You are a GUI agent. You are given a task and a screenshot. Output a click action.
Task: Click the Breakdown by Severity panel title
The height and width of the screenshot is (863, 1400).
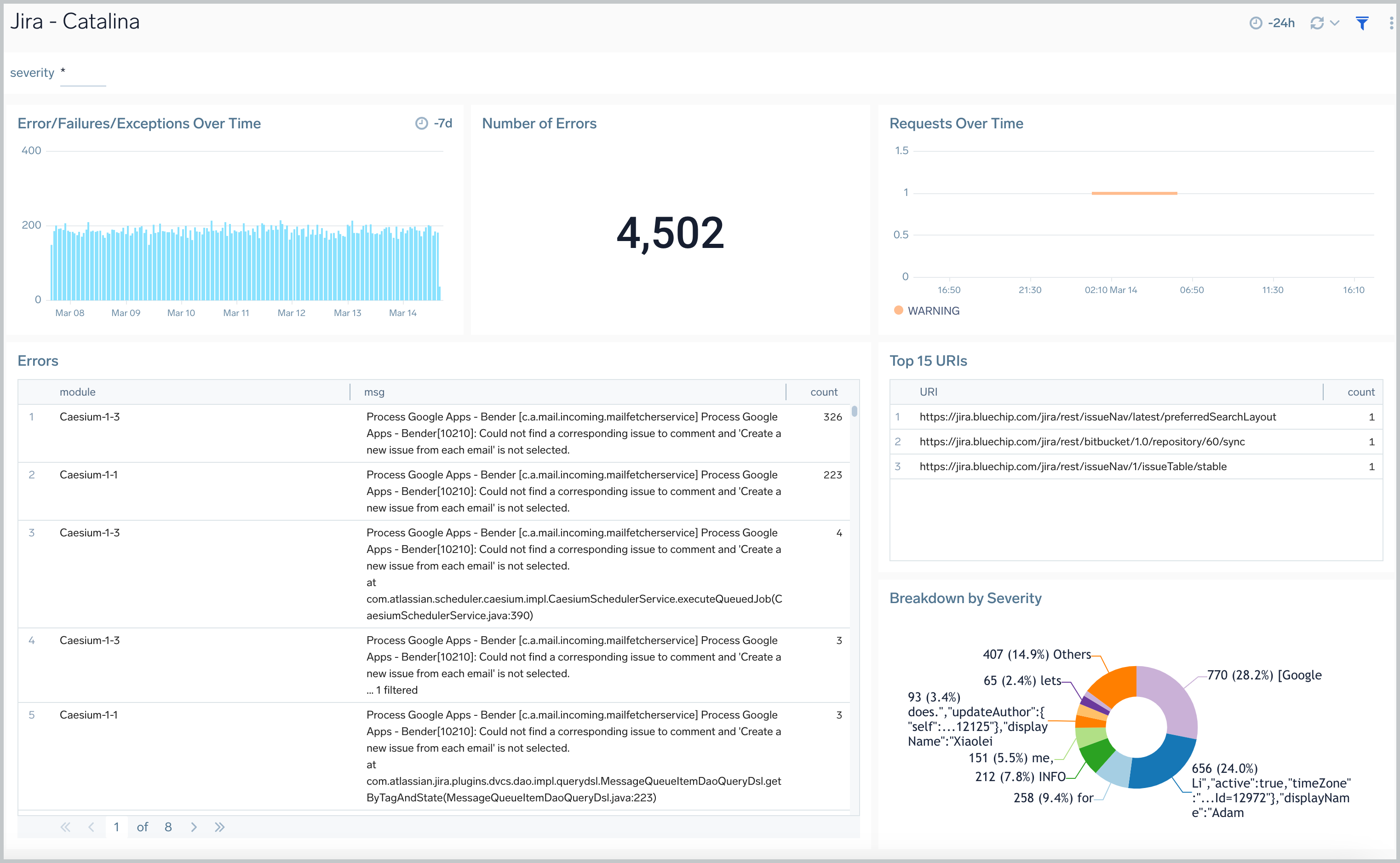coord(965,598)
